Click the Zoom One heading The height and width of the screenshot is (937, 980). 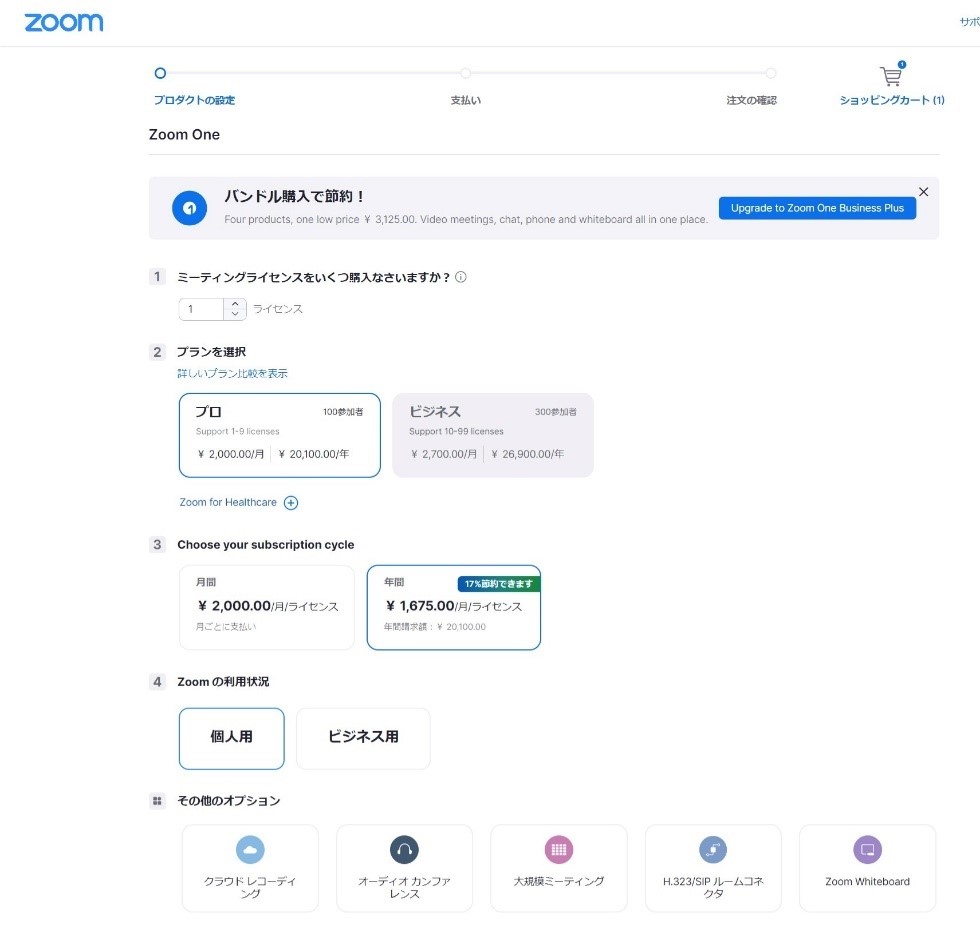184,134
